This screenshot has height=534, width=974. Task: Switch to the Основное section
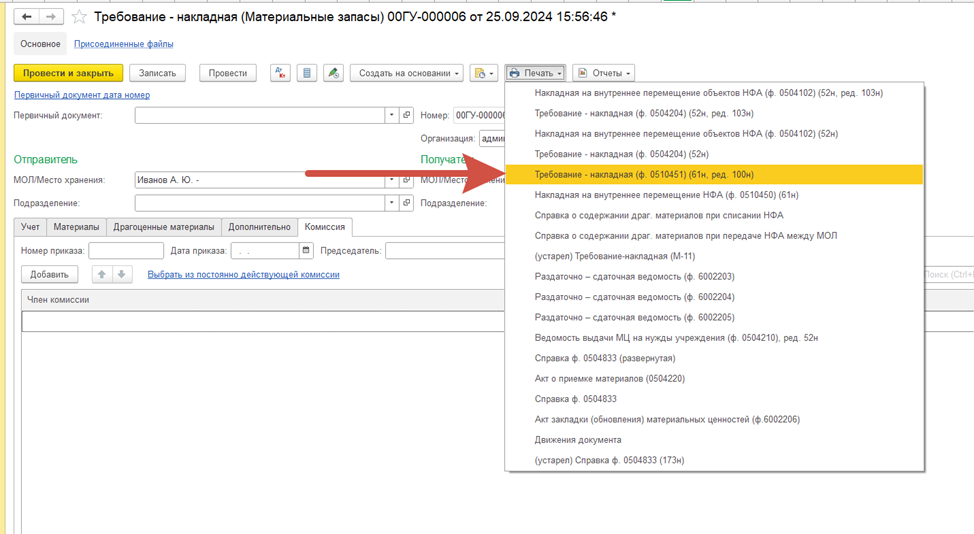pyautogui.click(x=40, y=44)
